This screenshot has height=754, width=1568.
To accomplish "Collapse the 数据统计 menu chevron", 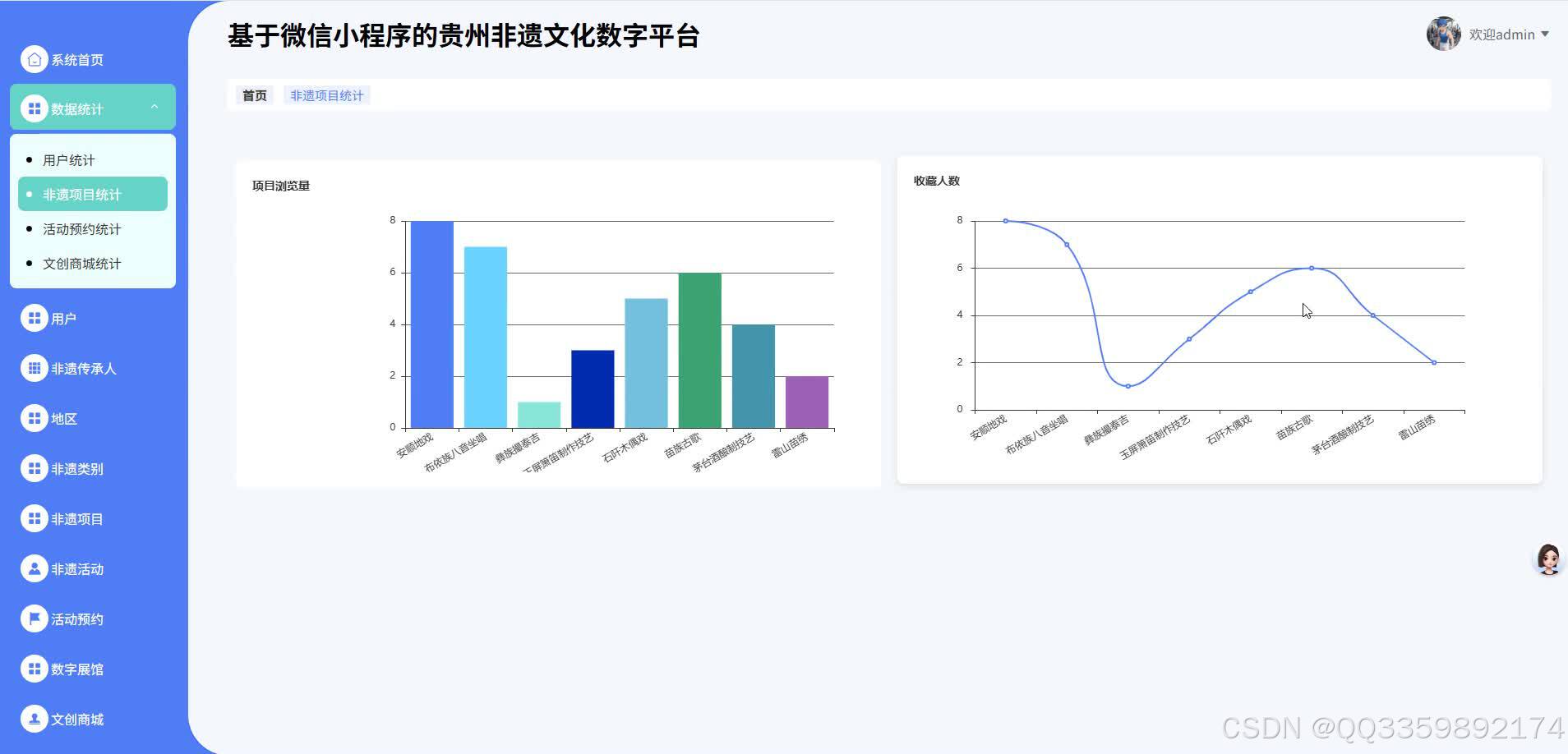I will tap(154, 107).
